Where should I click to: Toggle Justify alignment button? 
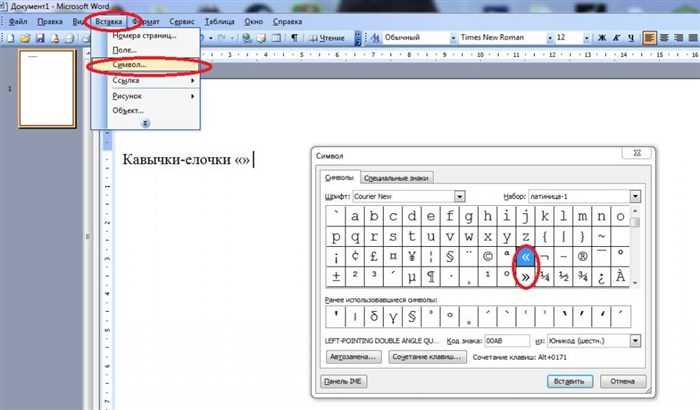693,38
